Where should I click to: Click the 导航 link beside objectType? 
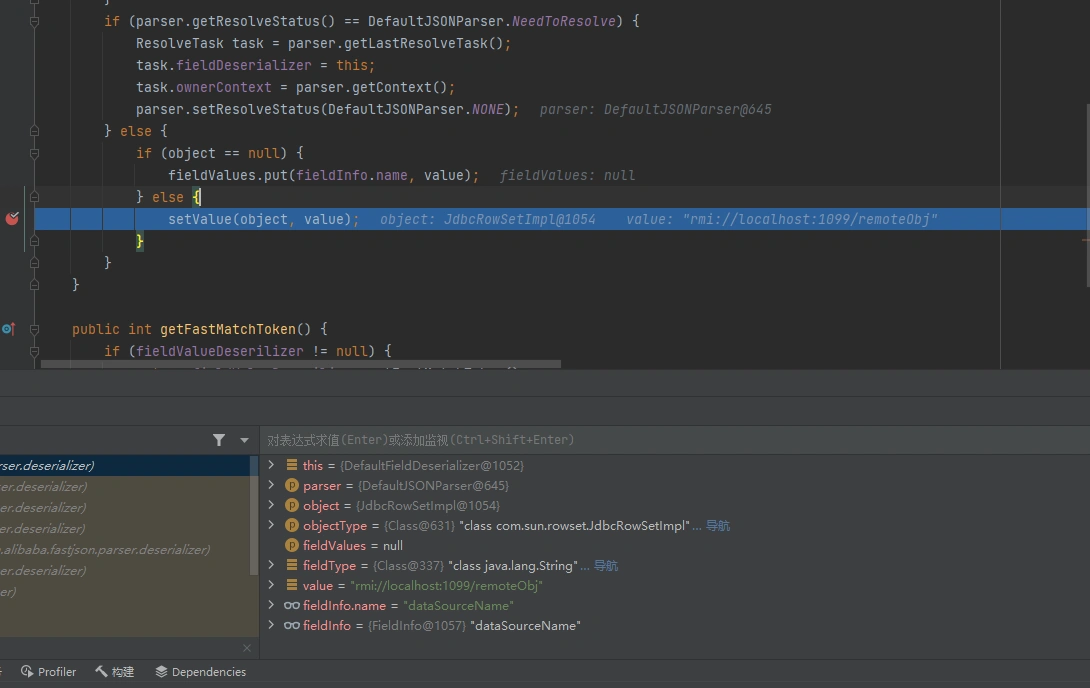pos(717,526)
